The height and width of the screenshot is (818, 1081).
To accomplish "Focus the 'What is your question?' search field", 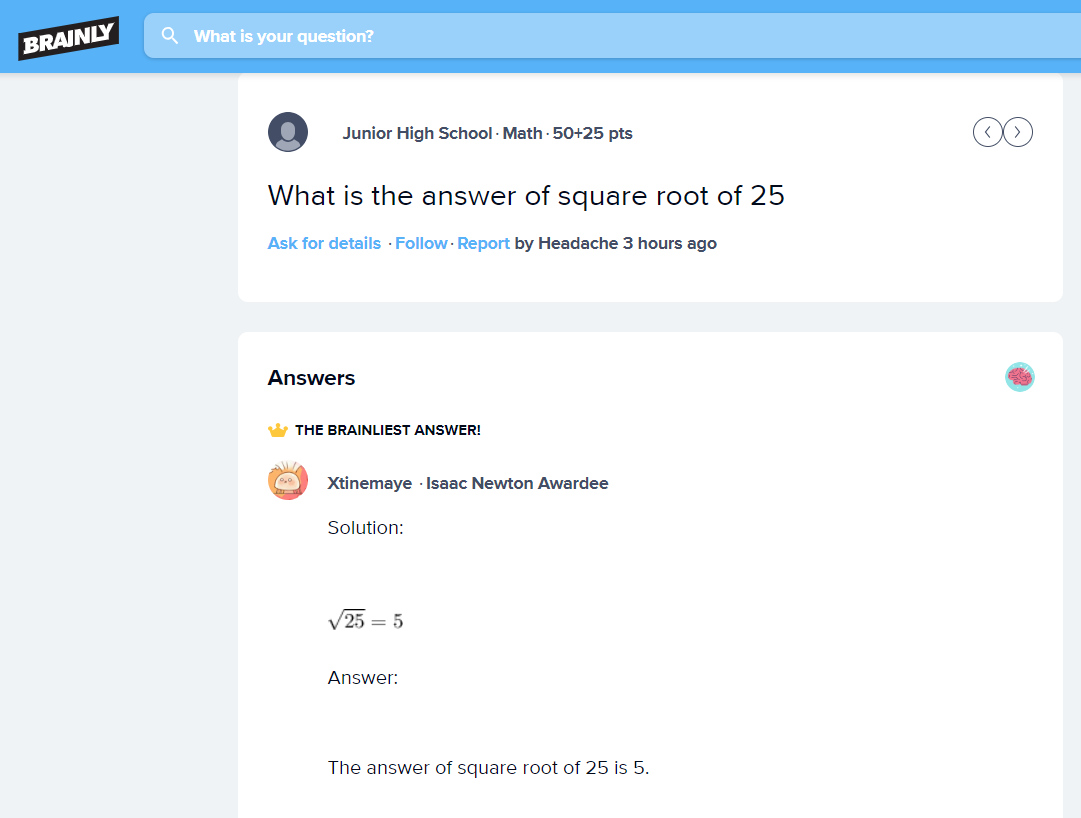I will (612, 36).
